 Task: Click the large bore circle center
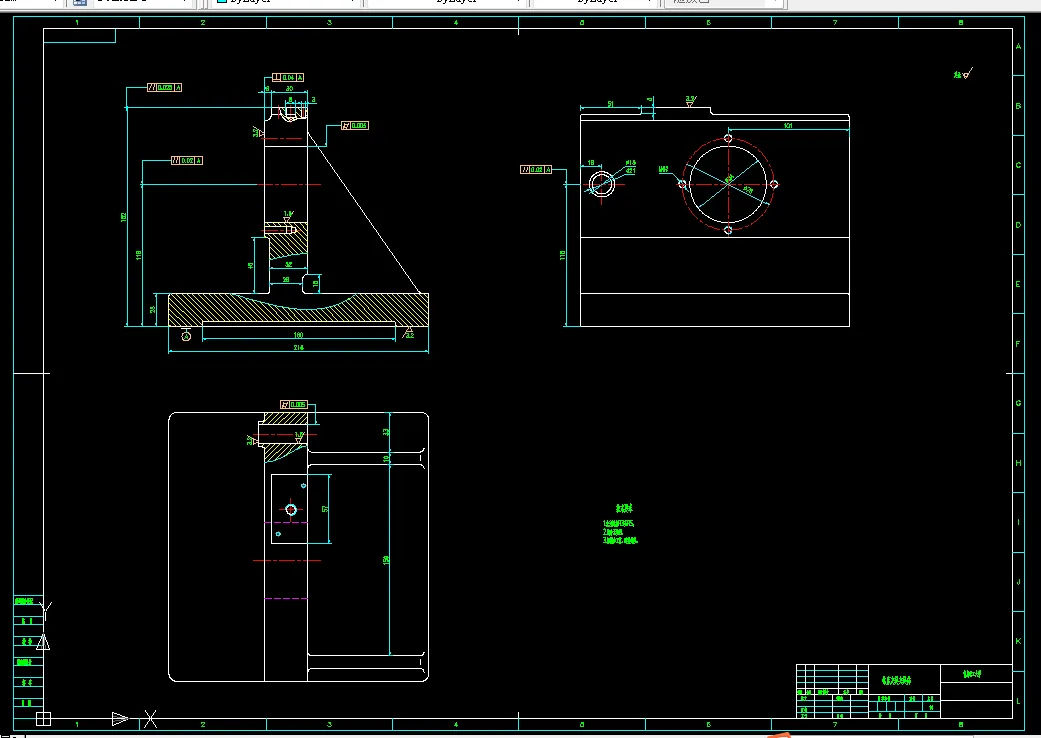pyautogui.click(x=728, y=184)
